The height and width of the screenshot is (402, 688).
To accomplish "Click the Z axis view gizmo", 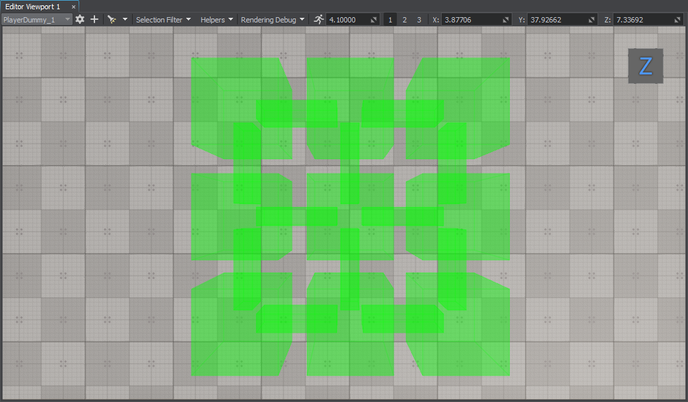I will (645, 66).
